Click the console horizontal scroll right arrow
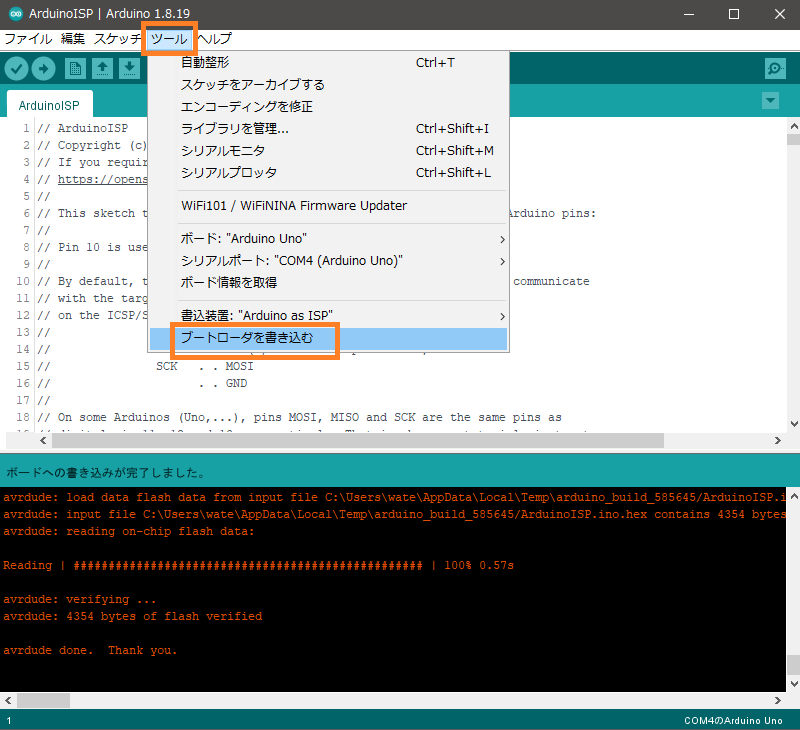 [778, 700]
